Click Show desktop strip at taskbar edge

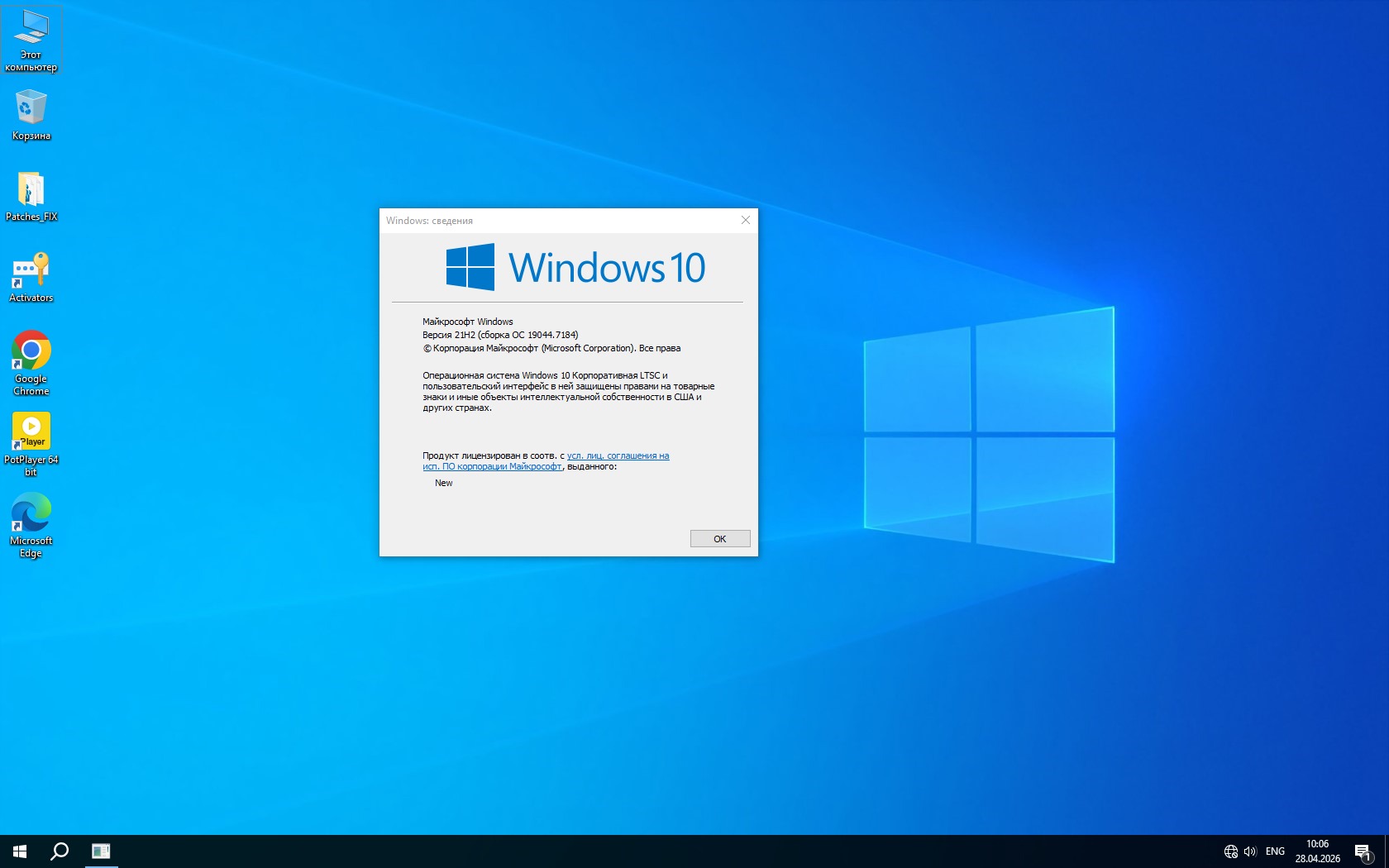pyautogui.click(x=1387, y=851)
